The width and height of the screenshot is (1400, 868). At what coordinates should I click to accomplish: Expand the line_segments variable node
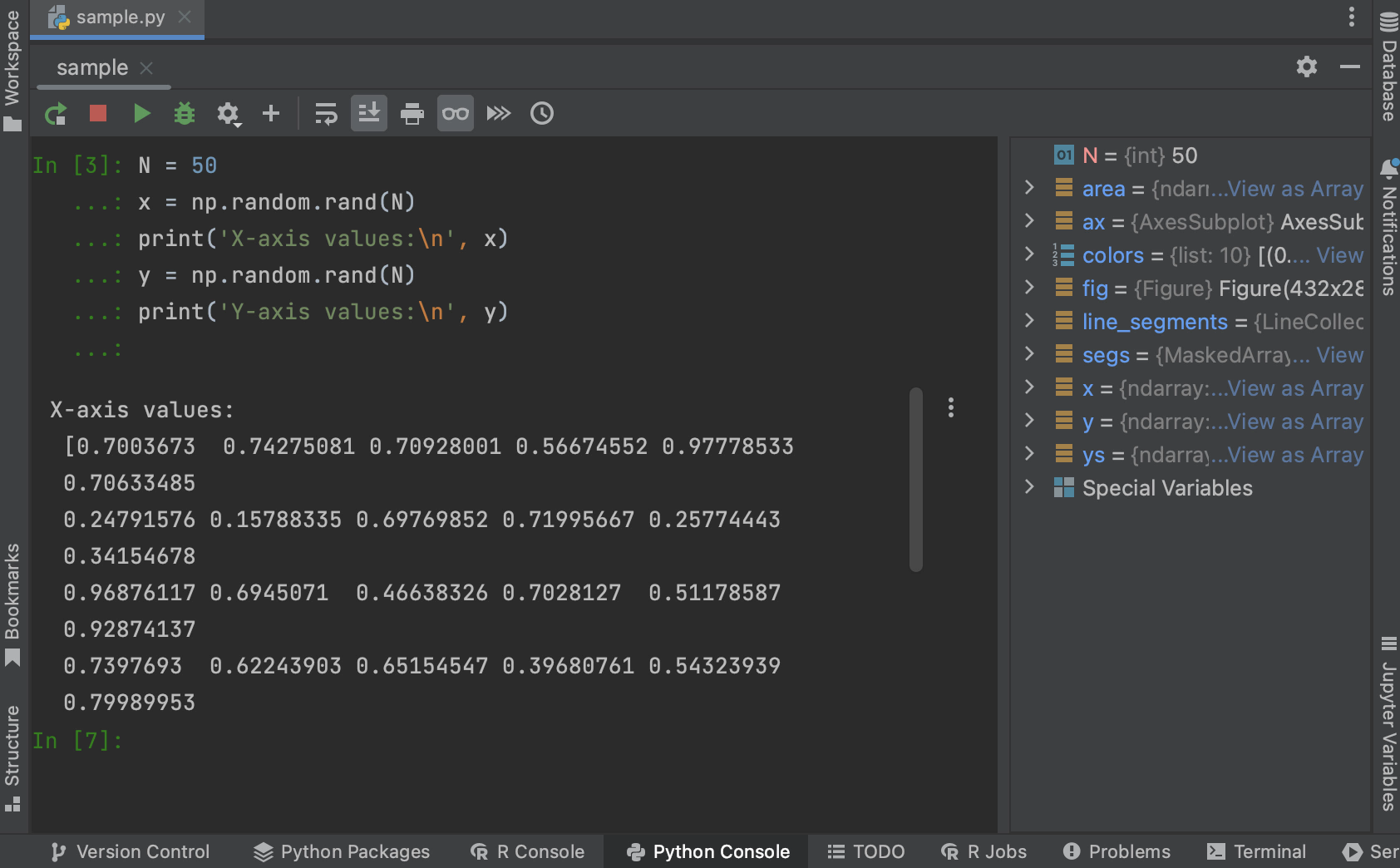tap(1029, 321)
